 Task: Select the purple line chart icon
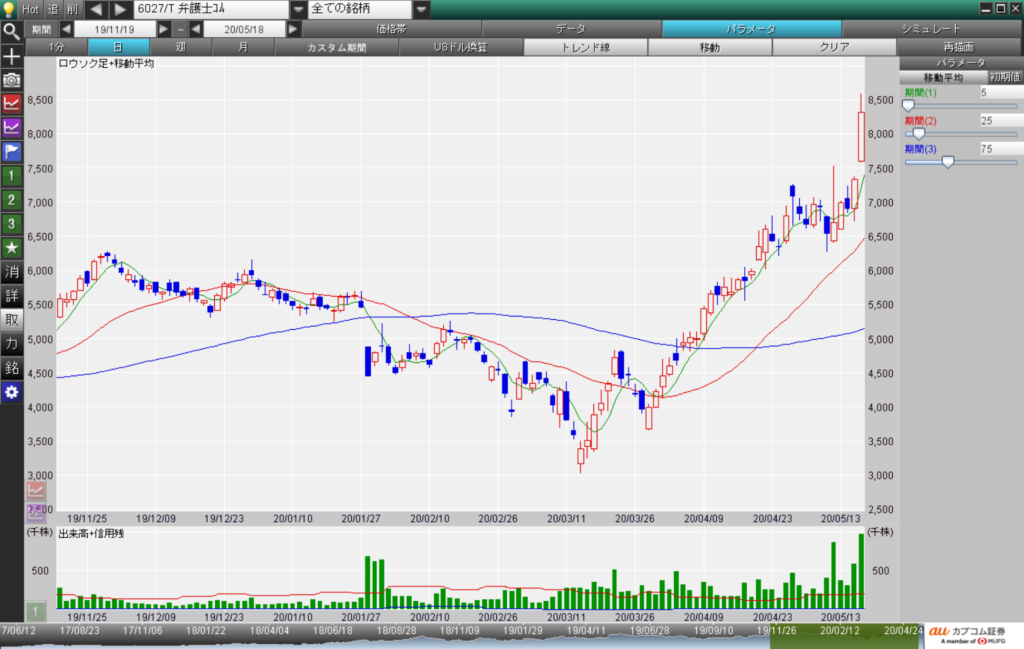tap(11, 127)
